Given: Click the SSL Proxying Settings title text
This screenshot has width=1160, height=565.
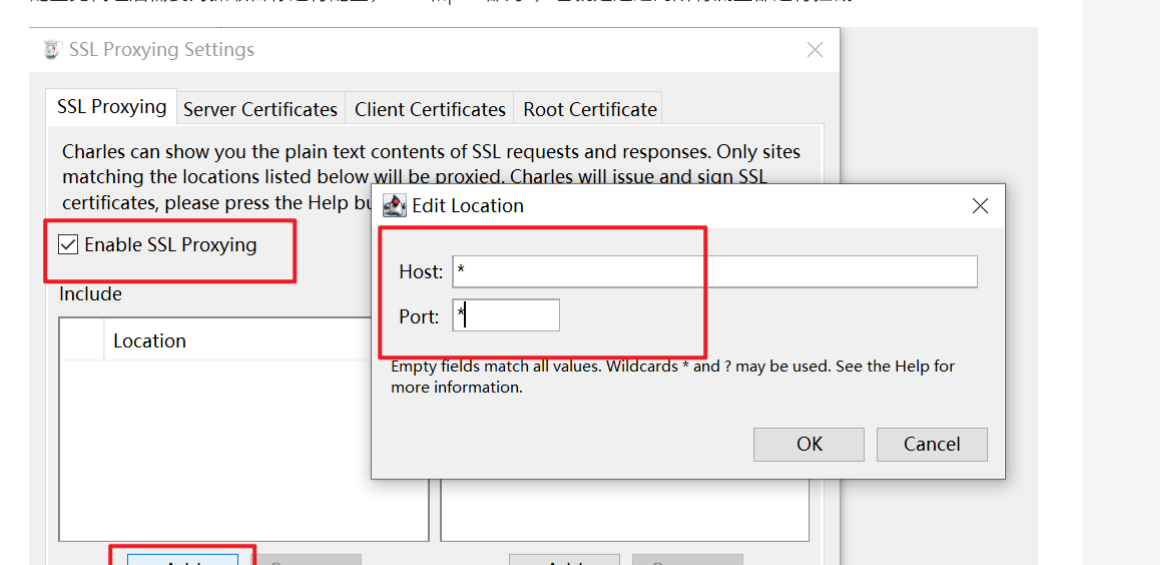Looking at the screenshot, I should click(x=161, y=50).
